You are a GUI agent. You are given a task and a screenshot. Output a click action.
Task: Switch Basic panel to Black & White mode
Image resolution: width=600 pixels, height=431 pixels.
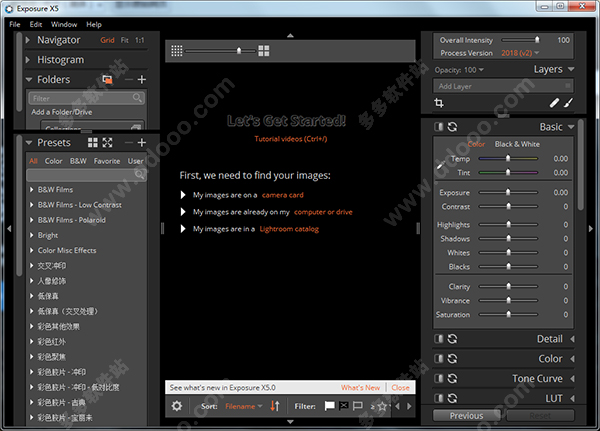coord(517,144)
